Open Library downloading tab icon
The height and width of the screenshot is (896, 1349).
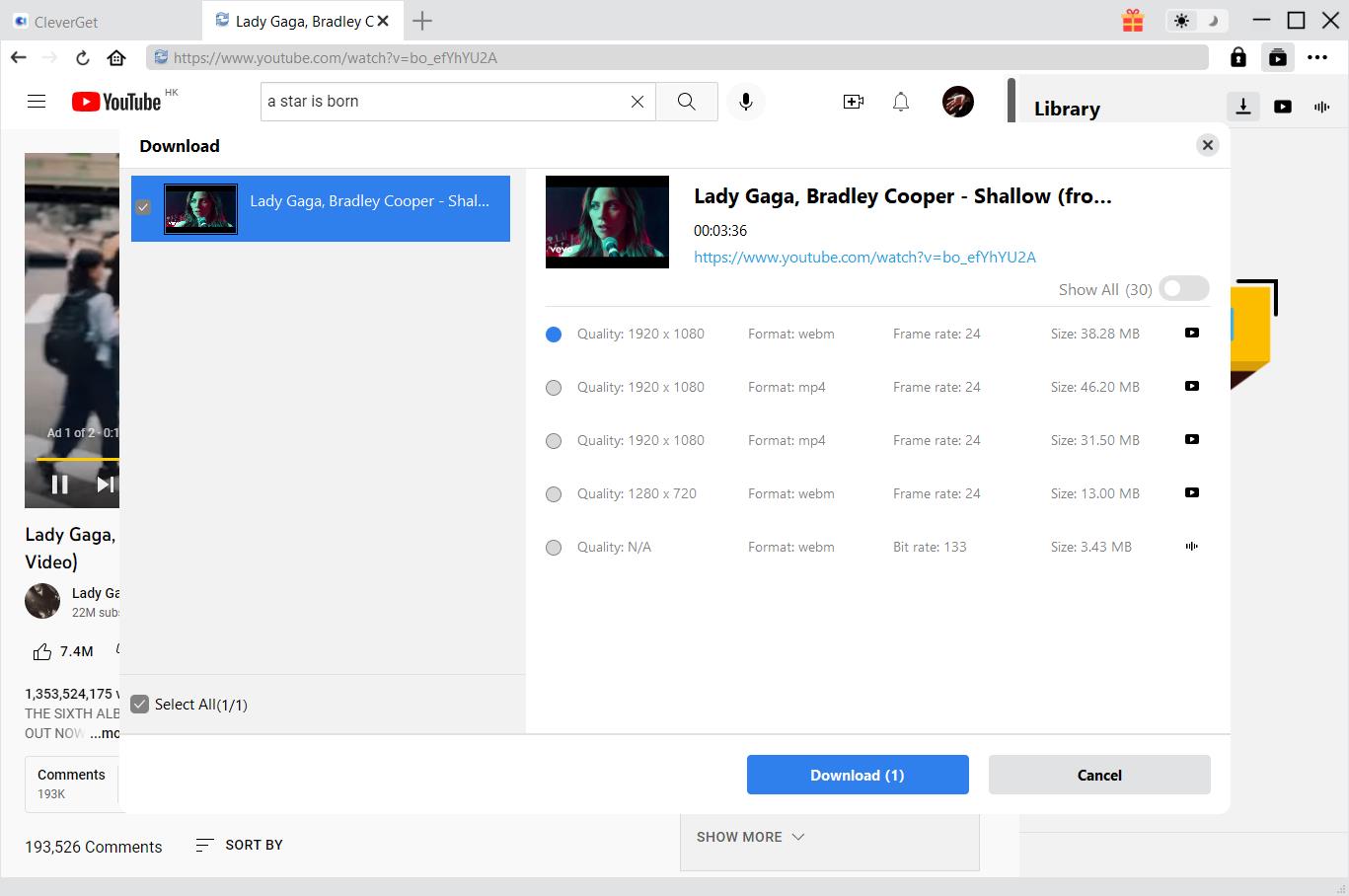coord(1243,107)
